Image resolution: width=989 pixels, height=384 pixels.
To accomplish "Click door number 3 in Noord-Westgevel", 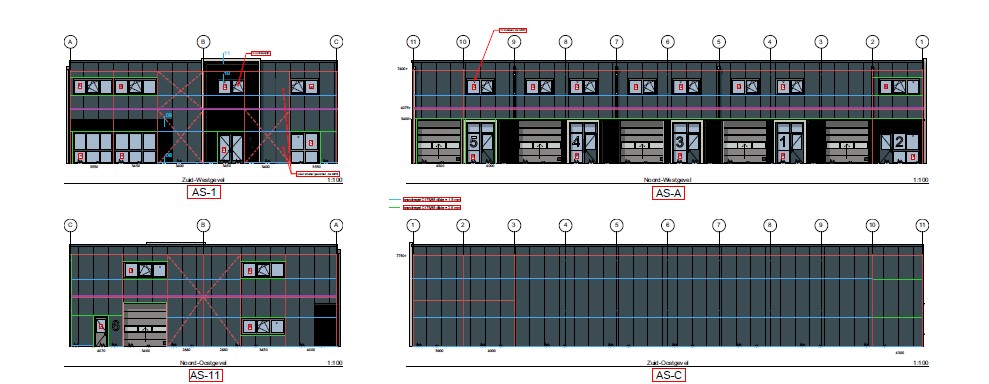I will pos(679,142).
